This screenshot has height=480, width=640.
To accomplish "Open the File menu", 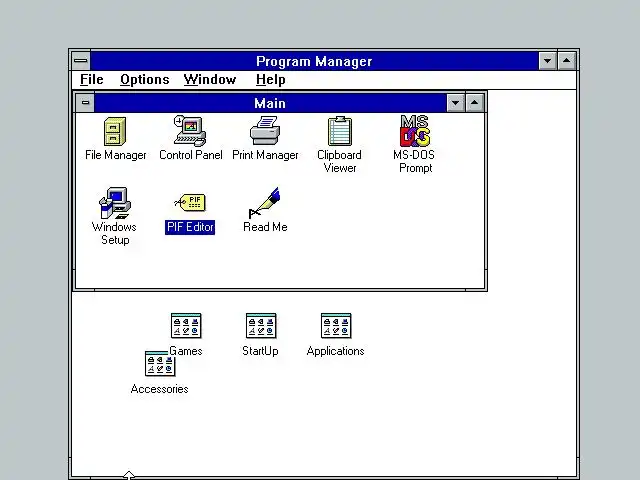I will click(91, 79).
